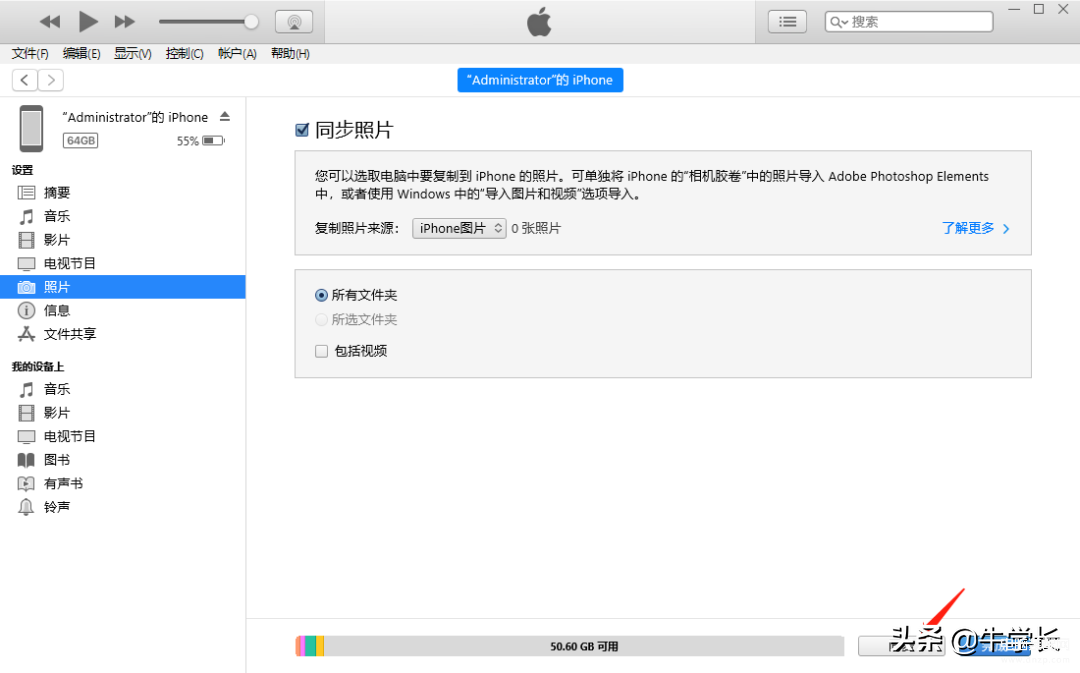Open the AirPlay output icon

[294, 22]
